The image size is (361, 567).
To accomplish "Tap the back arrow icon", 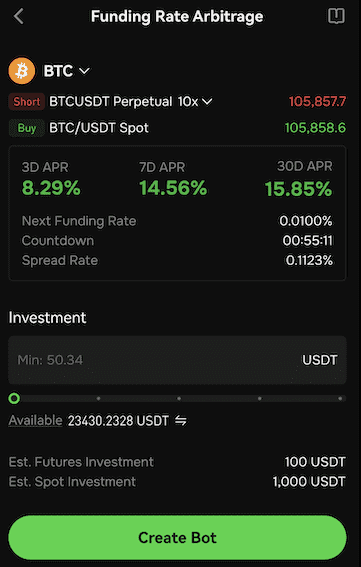I will click(18, 16).
